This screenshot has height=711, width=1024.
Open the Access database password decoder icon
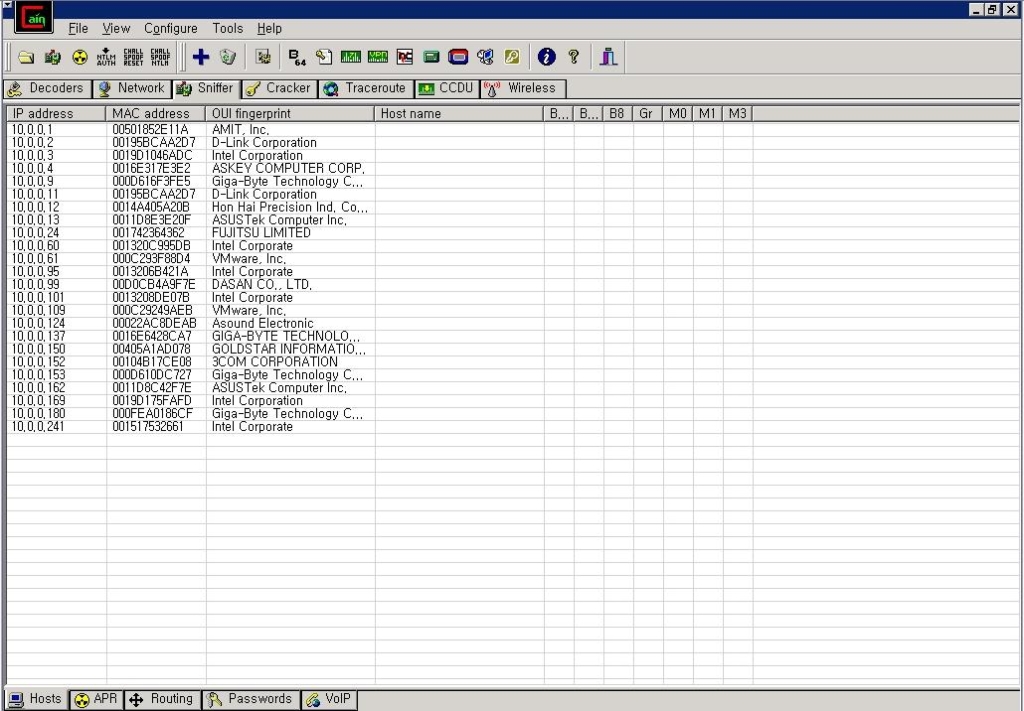[324, 57]
